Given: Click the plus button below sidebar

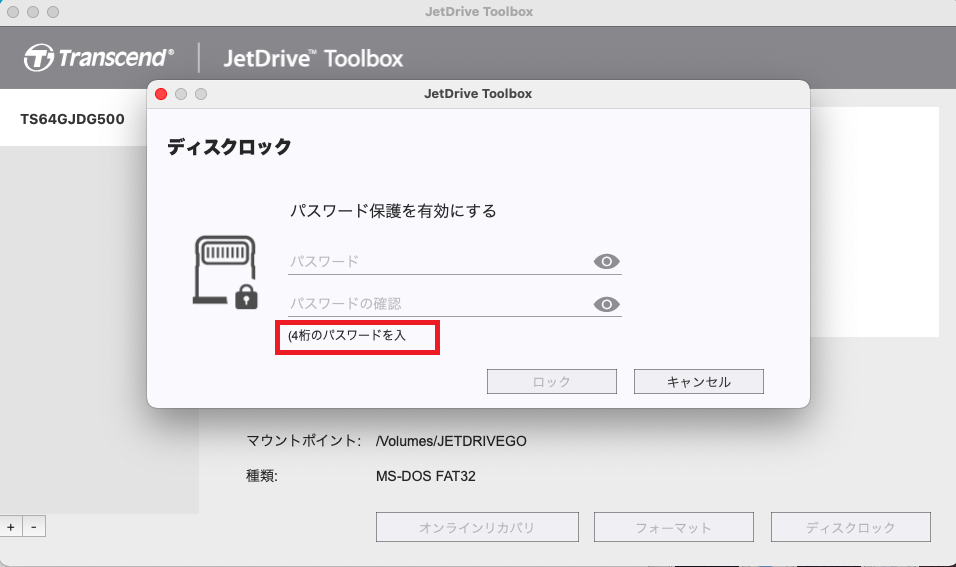Looking at the screenshot, I should click(11, 527).
